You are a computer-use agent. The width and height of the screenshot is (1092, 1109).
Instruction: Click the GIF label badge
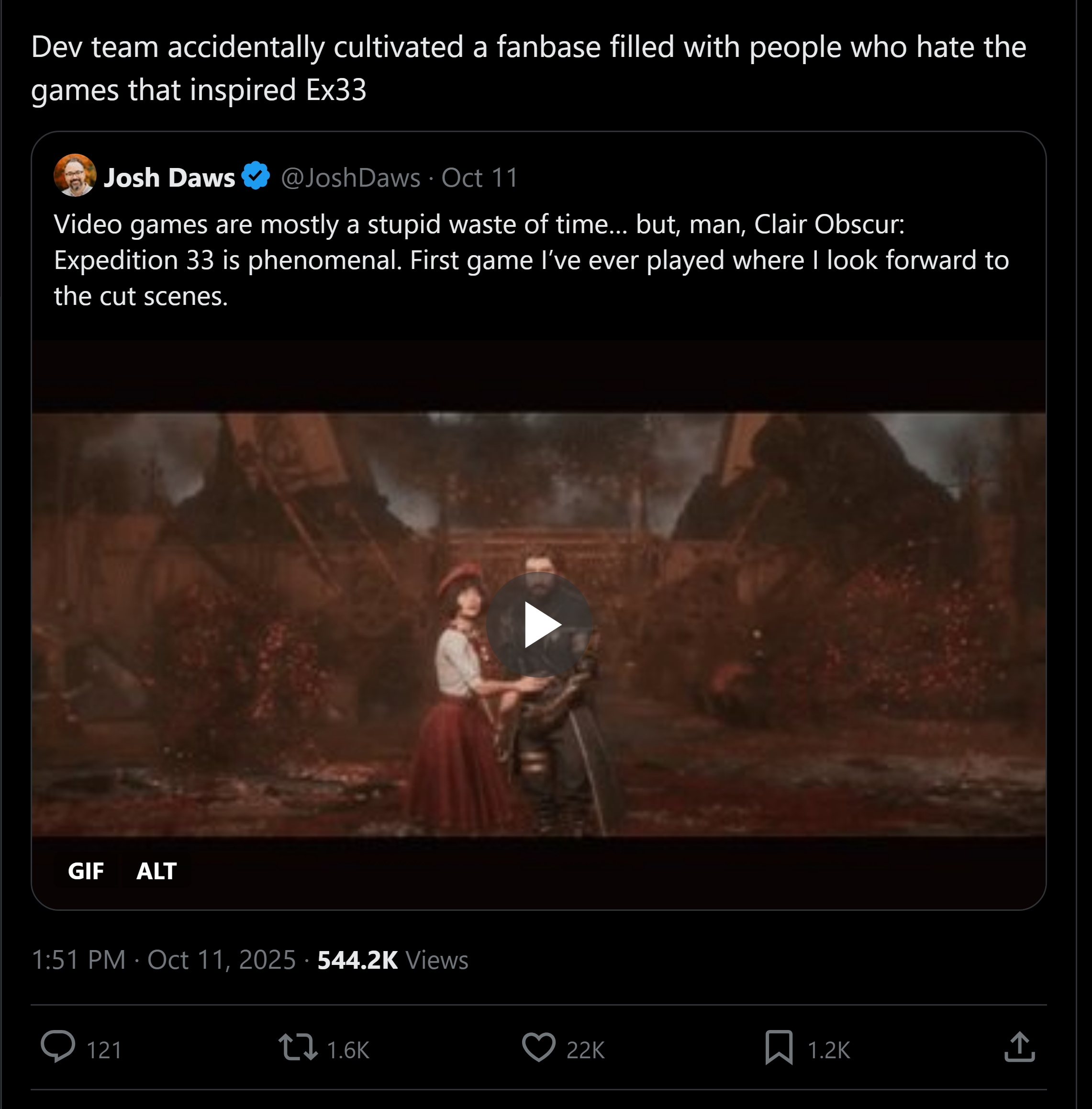[x=86, y=871]
